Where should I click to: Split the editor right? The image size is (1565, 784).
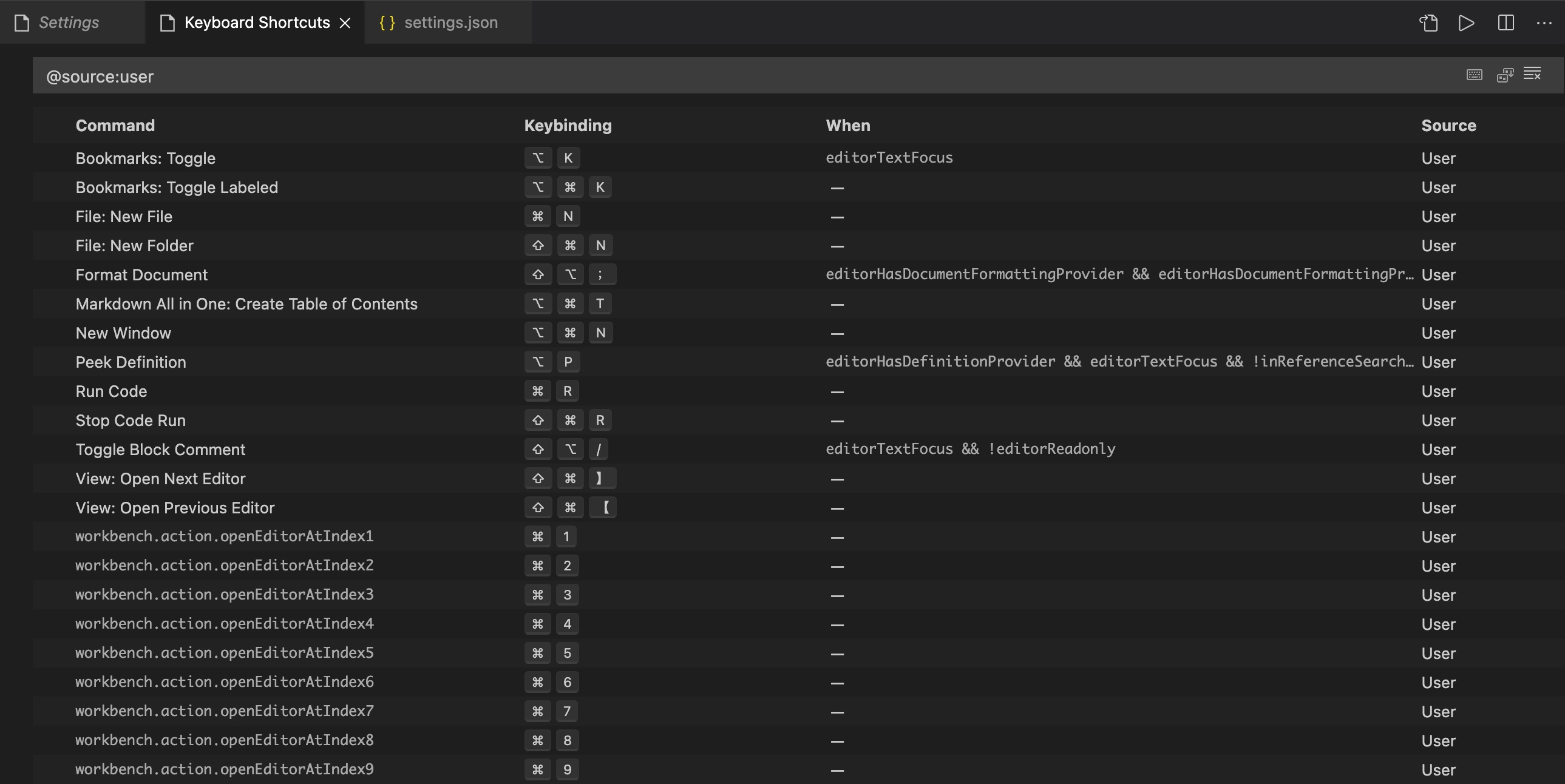click(x=1506, y=23)
